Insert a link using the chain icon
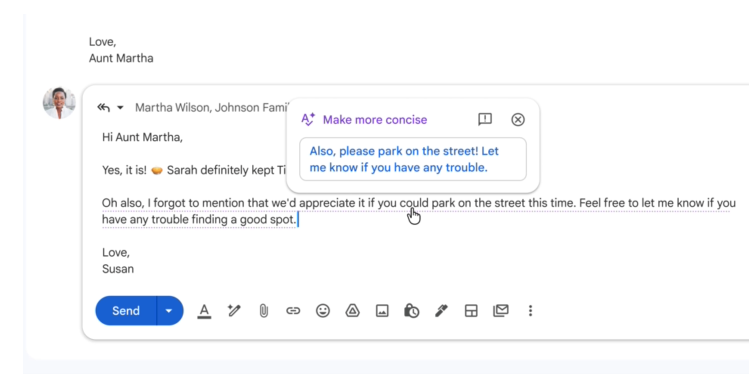Image resolution: width=750 pixels, height=374 pixels. [293, 311]
